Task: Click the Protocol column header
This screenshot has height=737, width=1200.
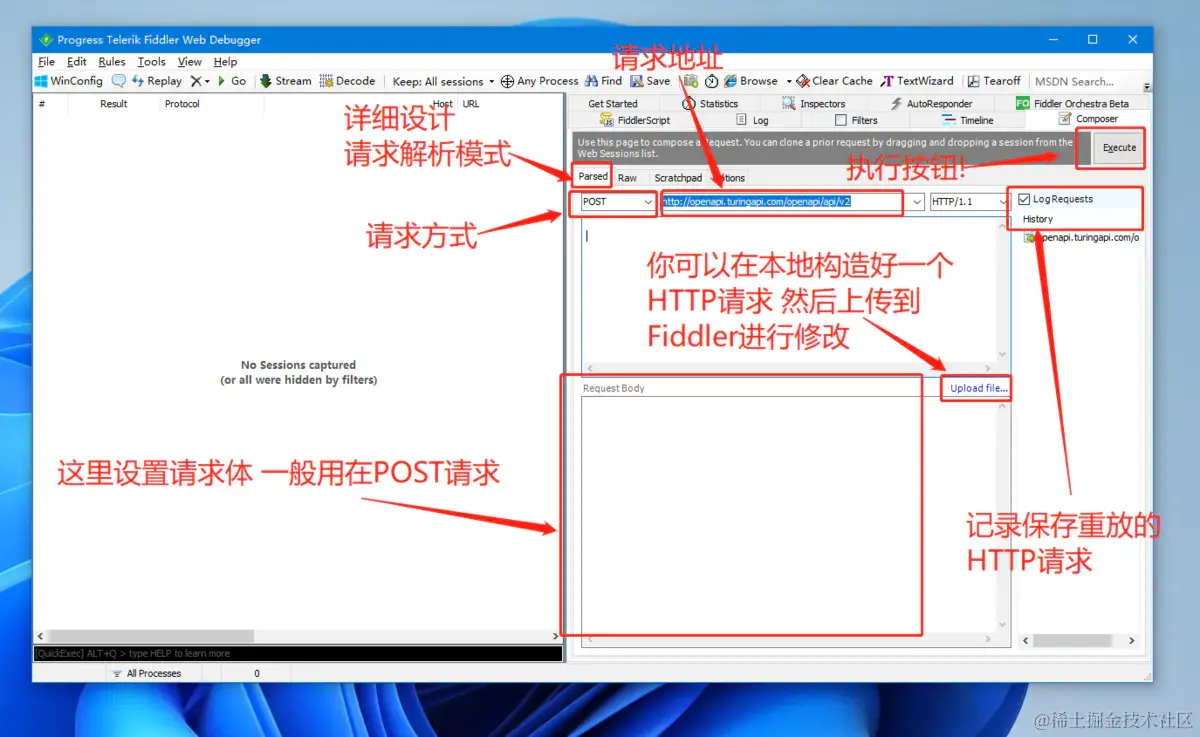Action: click(x=182, y=104)
